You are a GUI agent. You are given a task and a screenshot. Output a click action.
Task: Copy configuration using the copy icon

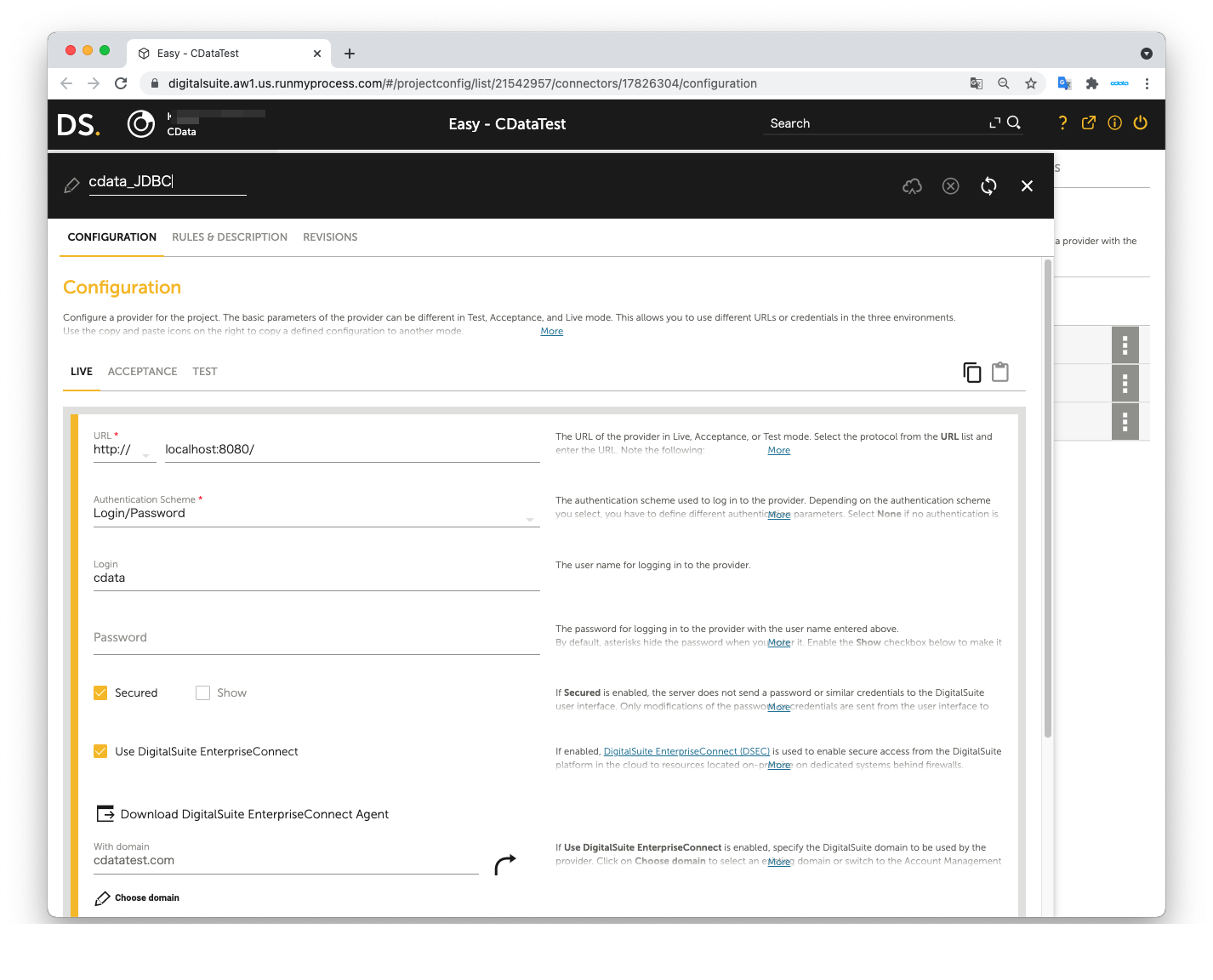point(971,373)
